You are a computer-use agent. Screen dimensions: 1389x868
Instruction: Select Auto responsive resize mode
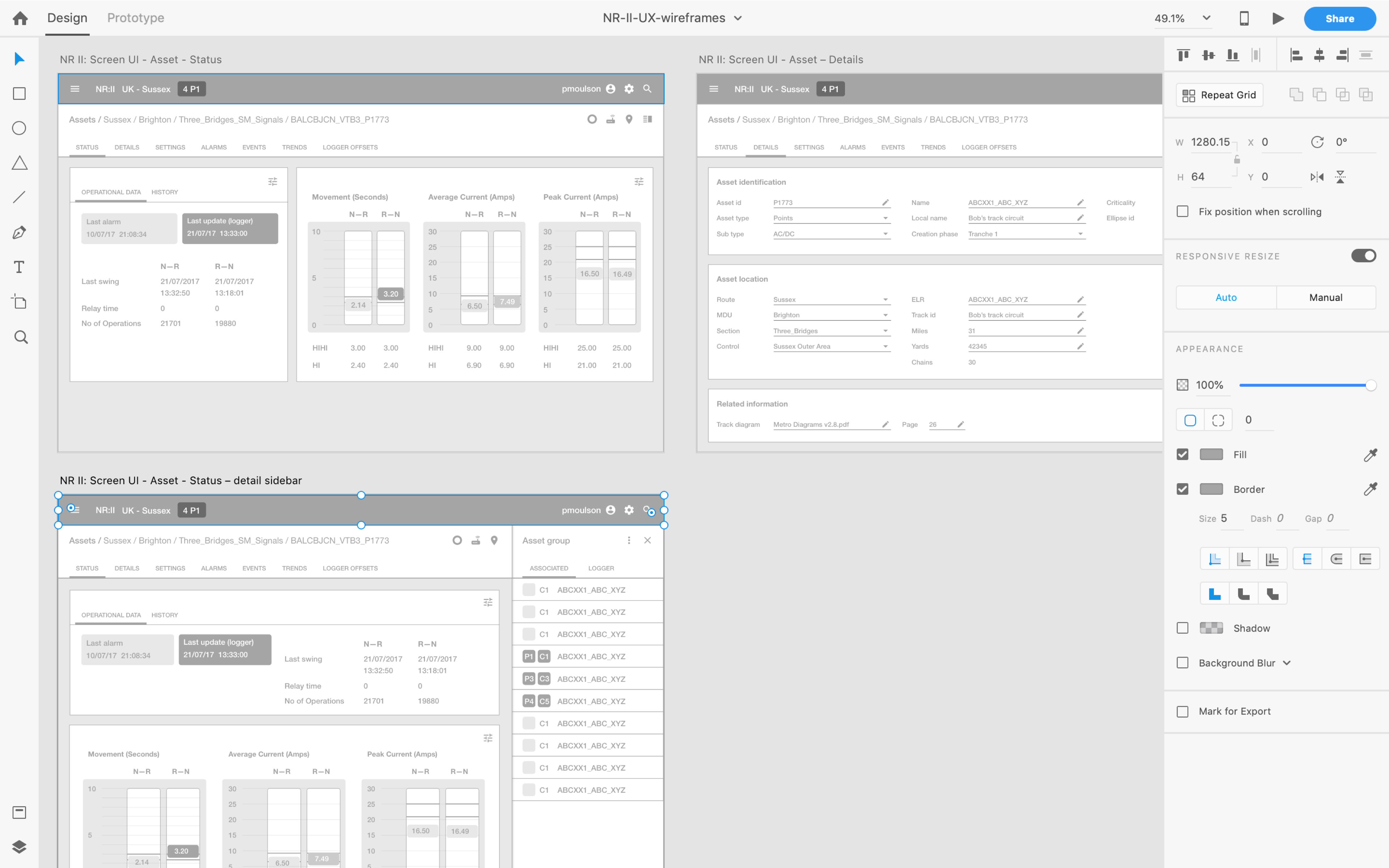point(1226,297)
